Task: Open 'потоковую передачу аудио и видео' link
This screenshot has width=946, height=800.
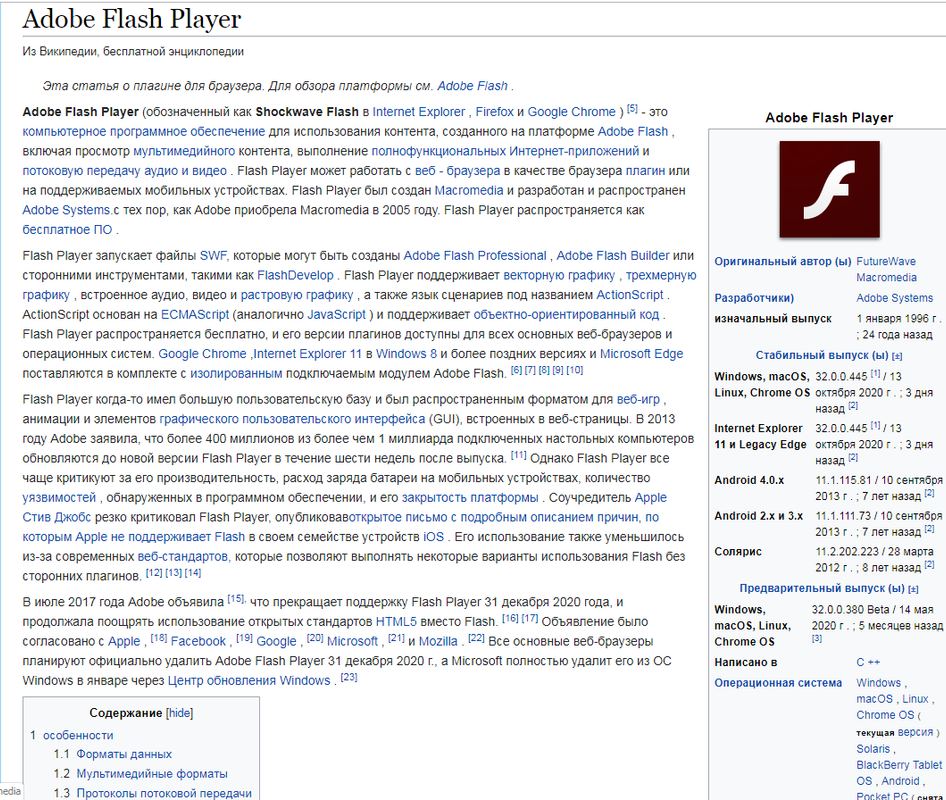Action: coord(124,171)
